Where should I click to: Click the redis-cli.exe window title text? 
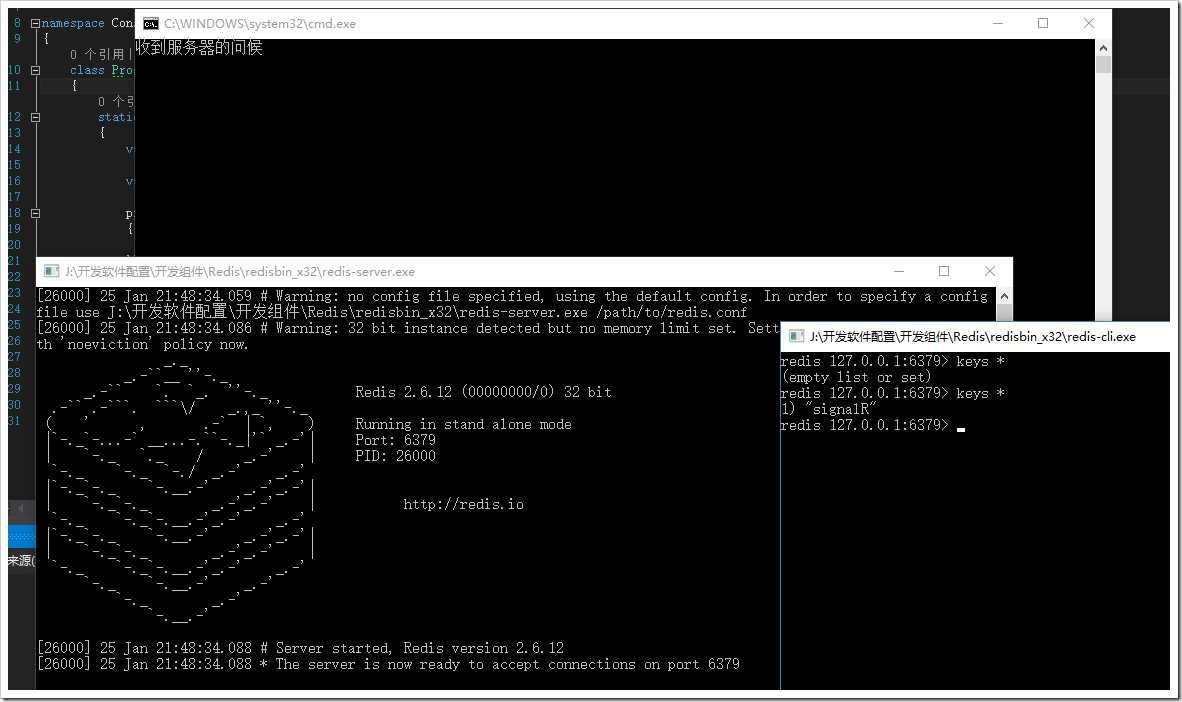pos(972,337)
